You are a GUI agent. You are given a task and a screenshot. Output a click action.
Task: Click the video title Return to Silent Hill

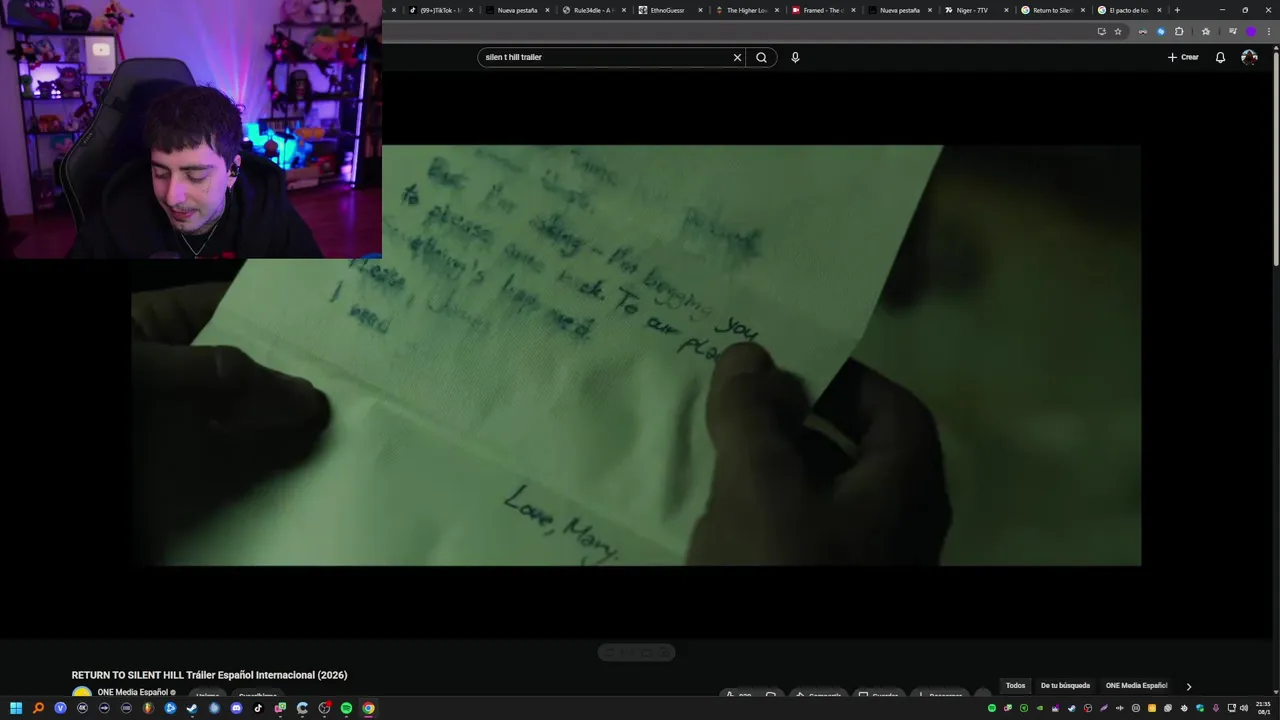coord(209,675)
